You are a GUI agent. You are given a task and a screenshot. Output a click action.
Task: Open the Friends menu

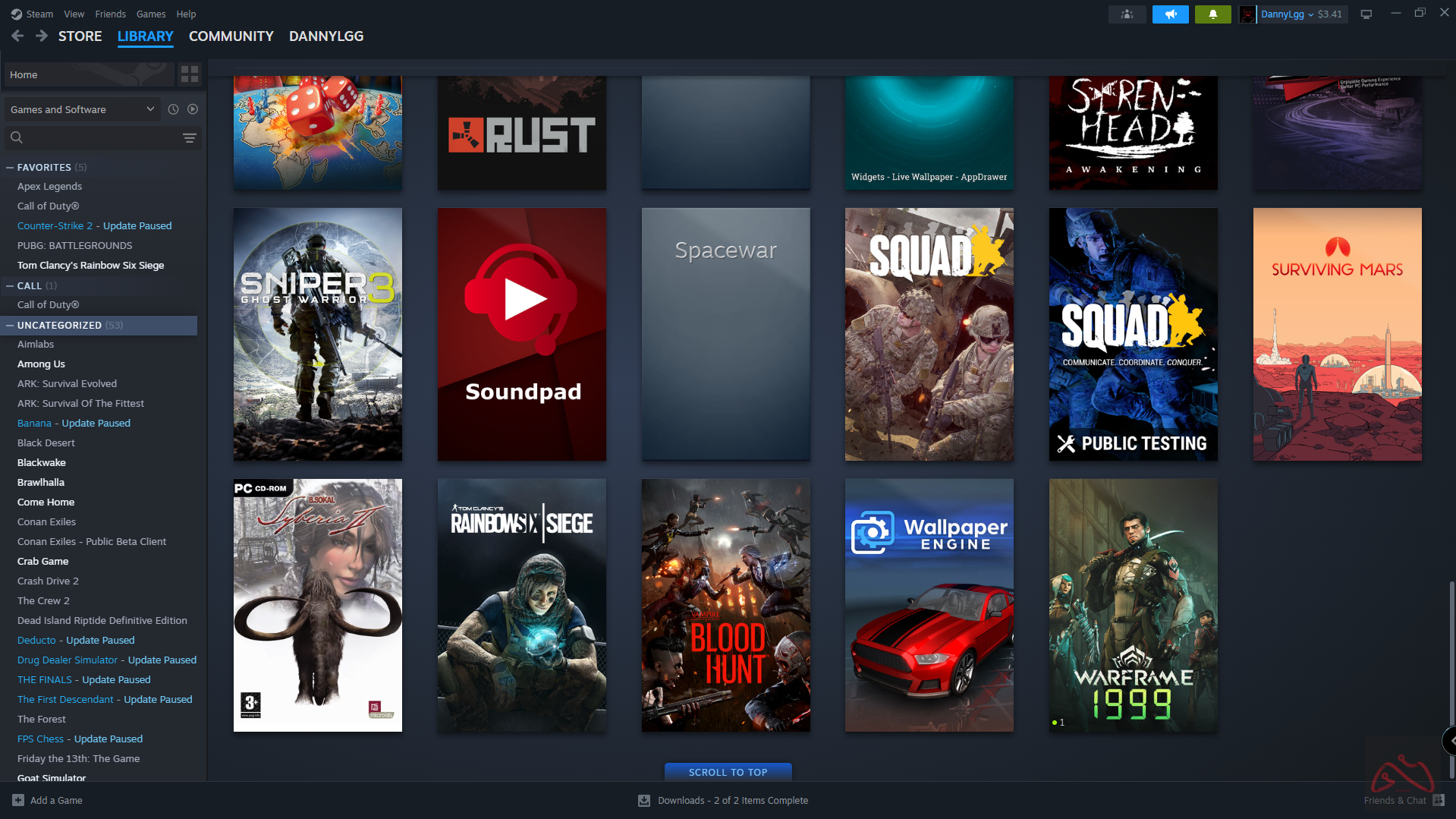click(110, 14)
